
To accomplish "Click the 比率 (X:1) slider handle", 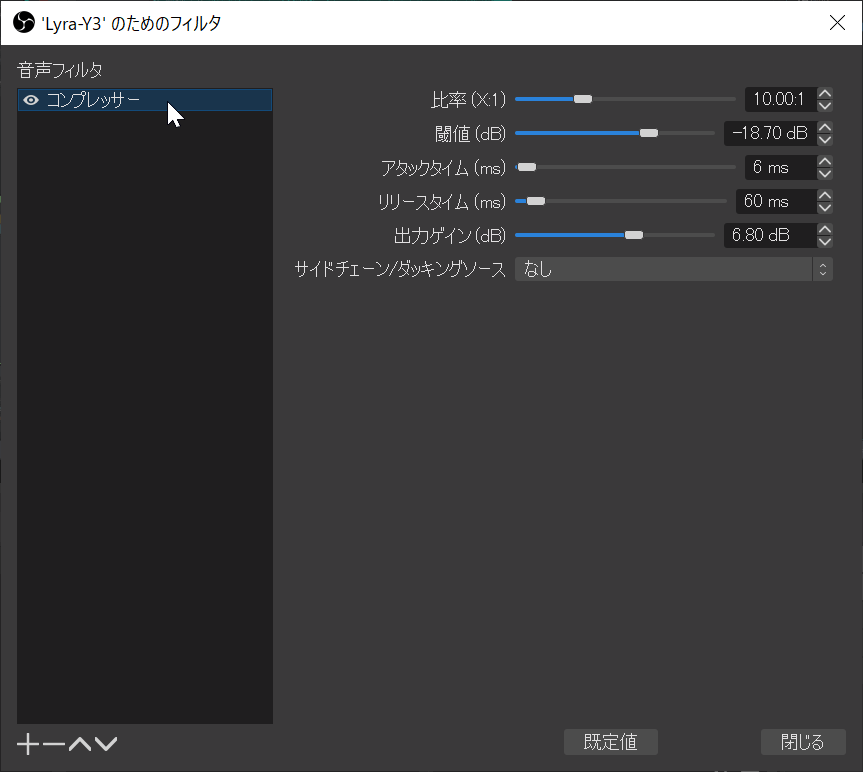I will tap(583, 99).
